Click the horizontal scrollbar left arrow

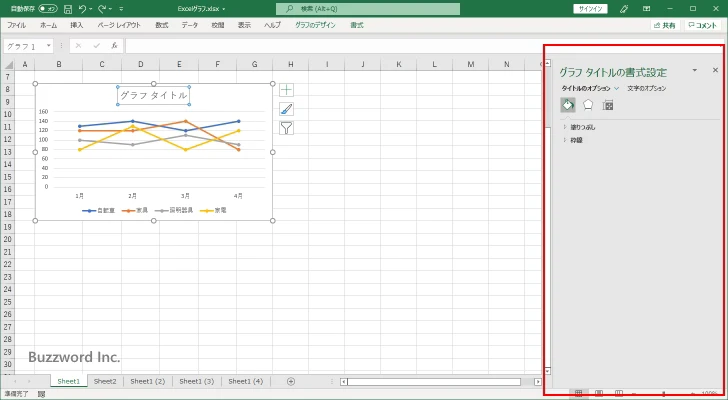344,382
